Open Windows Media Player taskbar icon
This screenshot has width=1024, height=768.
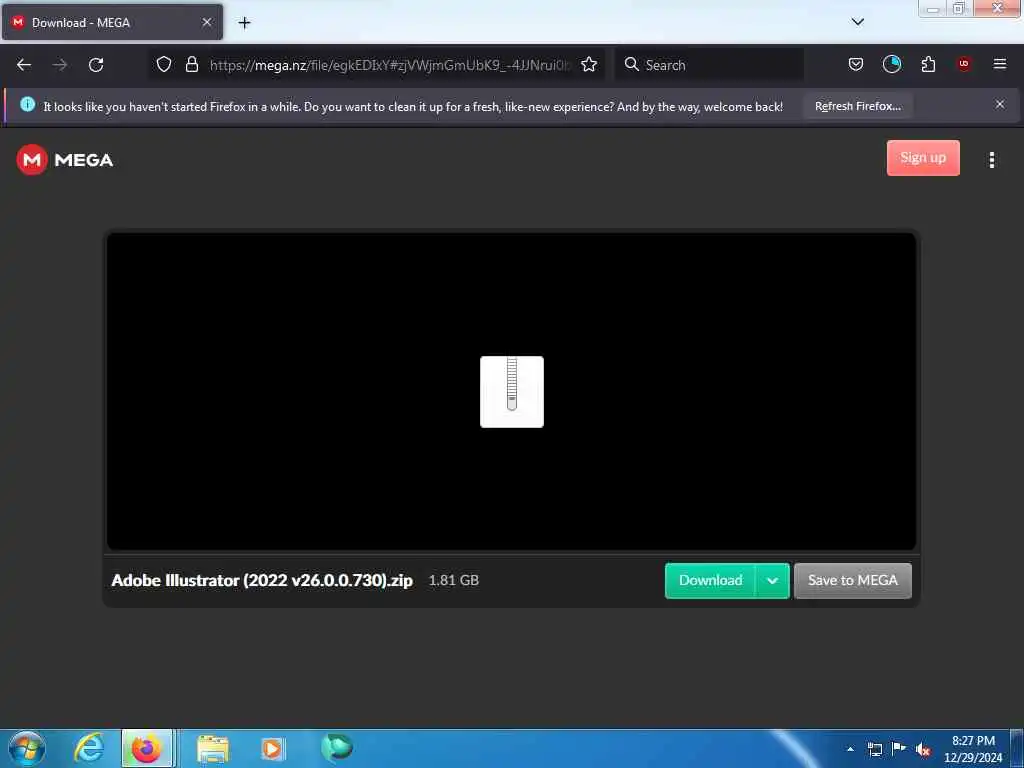point(273,748)
